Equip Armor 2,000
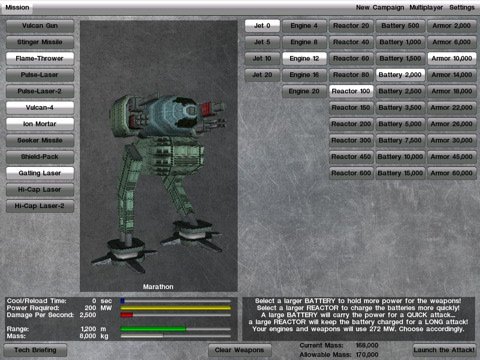The width and height of the screenshot is (480, 360). [x=452, y=26]
